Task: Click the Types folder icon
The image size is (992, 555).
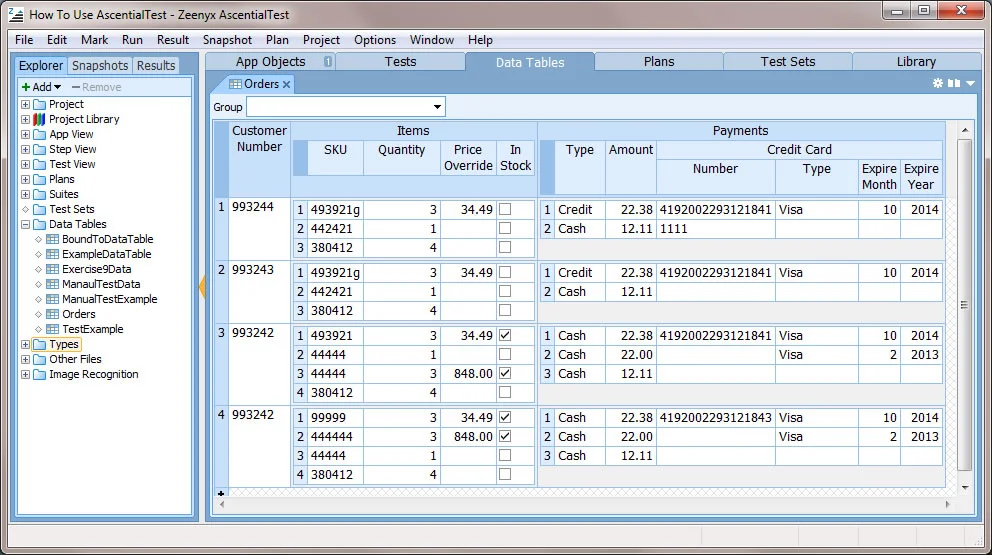Action: pyautogui.click(x=40, y=344)
